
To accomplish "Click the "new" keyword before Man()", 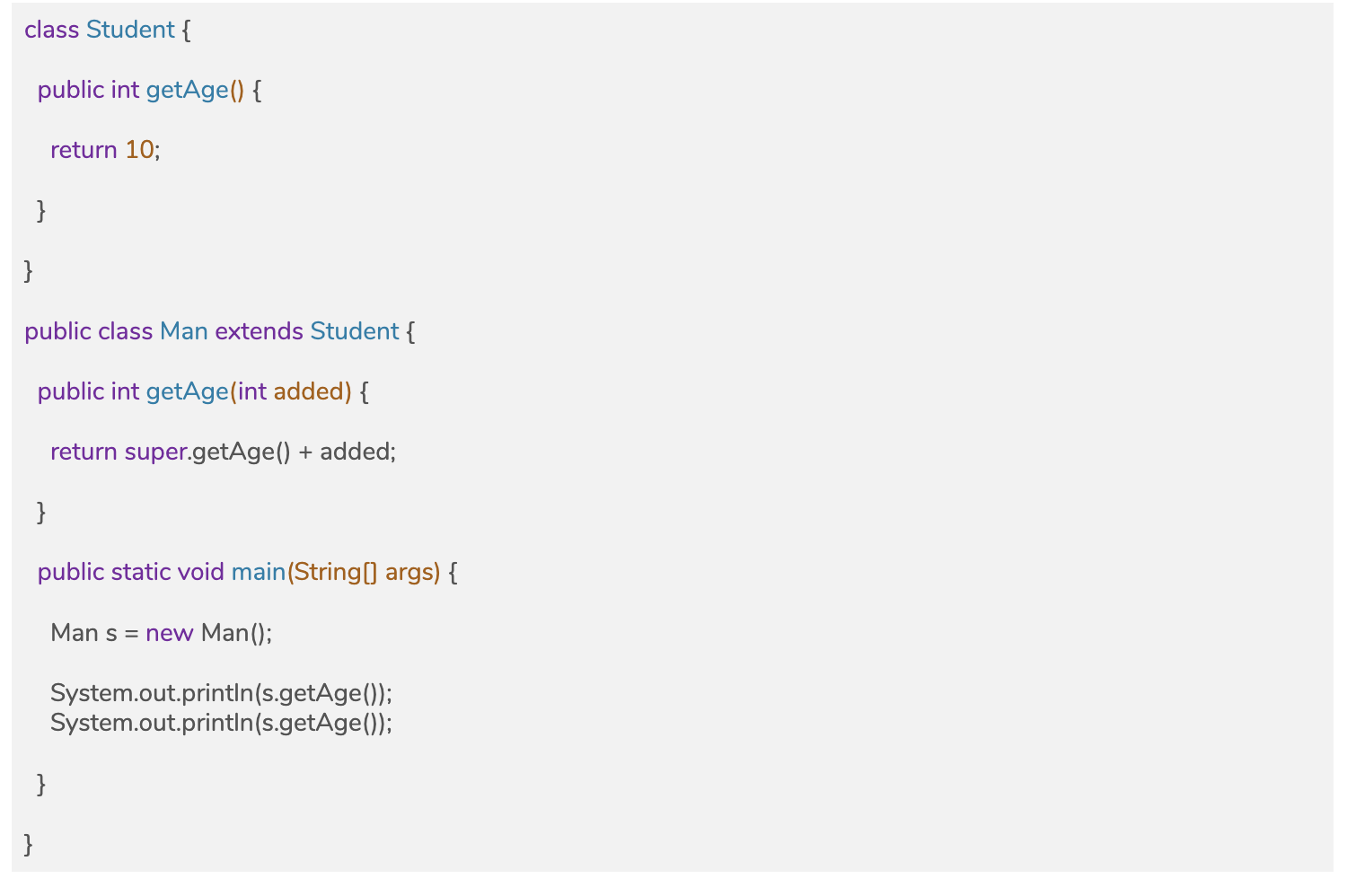I will pyautogui.click(x=169, y=633).
